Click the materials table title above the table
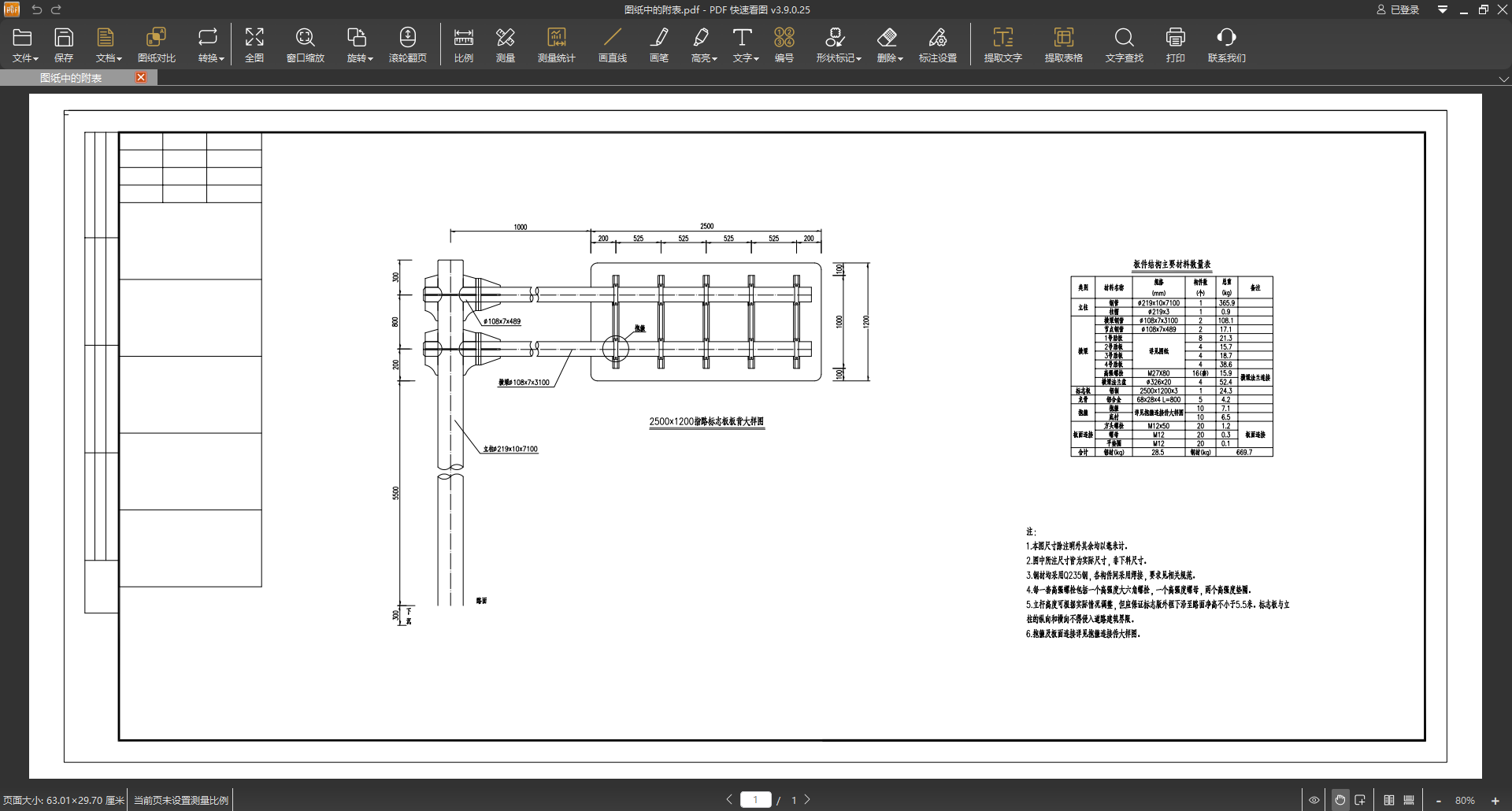The width and height of the screenshot is (1512, 811). pyautogui.click(x=1172, y=265)
